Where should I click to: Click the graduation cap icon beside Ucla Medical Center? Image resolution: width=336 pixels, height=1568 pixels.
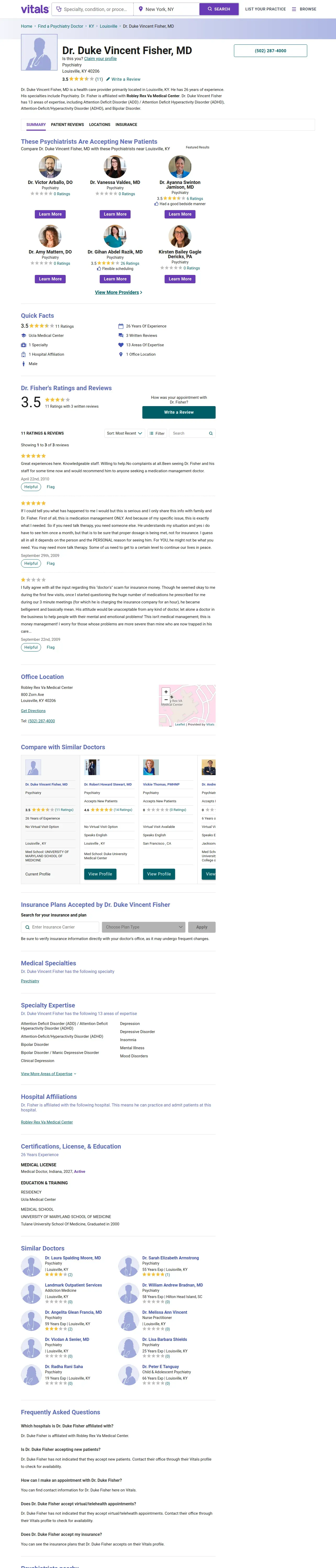(x=23, y=335)
